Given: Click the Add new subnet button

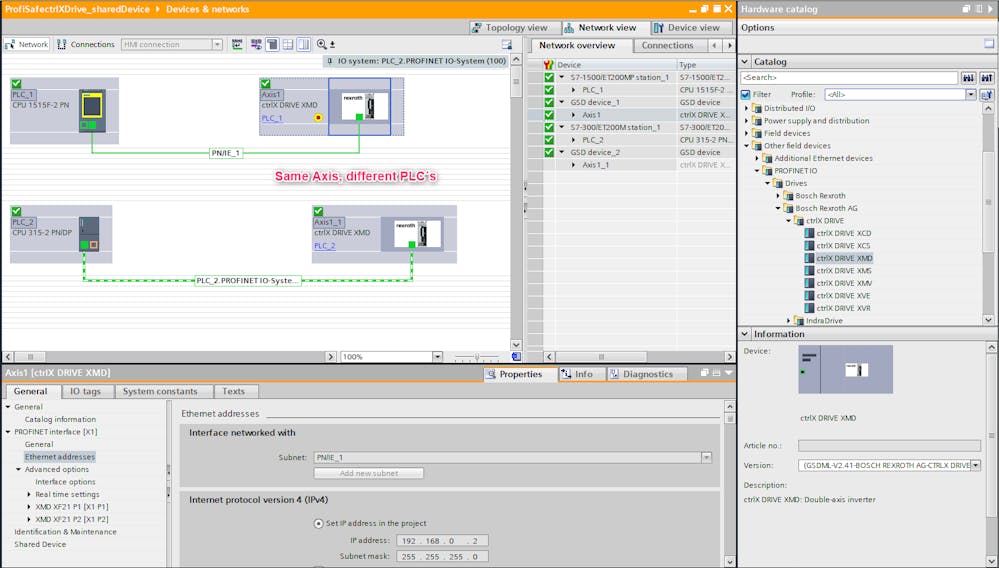Looking at the screenshot, I should 368,473.
